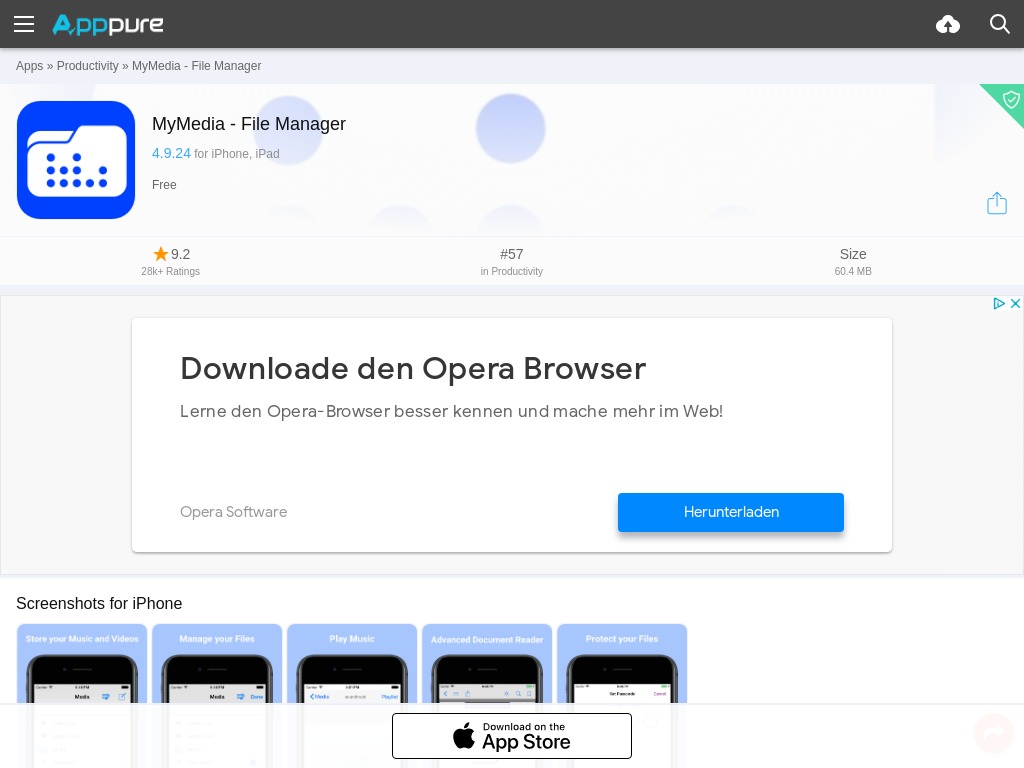This screenshot has height=768, width=1024.
Task: Open the search magnifier icon
Action: tap(999, 24)
